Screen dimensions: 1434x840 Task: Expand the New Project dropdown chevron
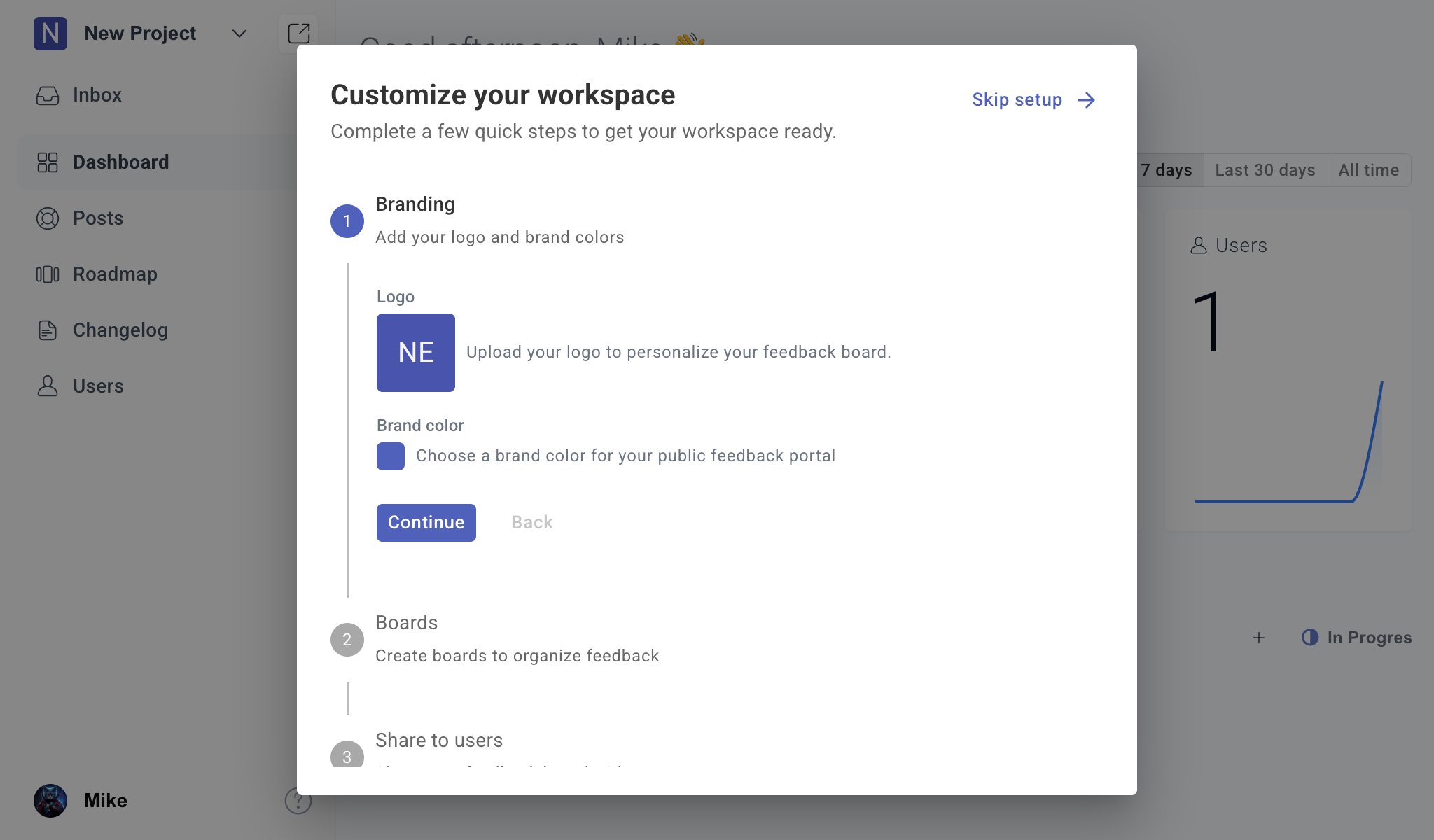(239, 34)
